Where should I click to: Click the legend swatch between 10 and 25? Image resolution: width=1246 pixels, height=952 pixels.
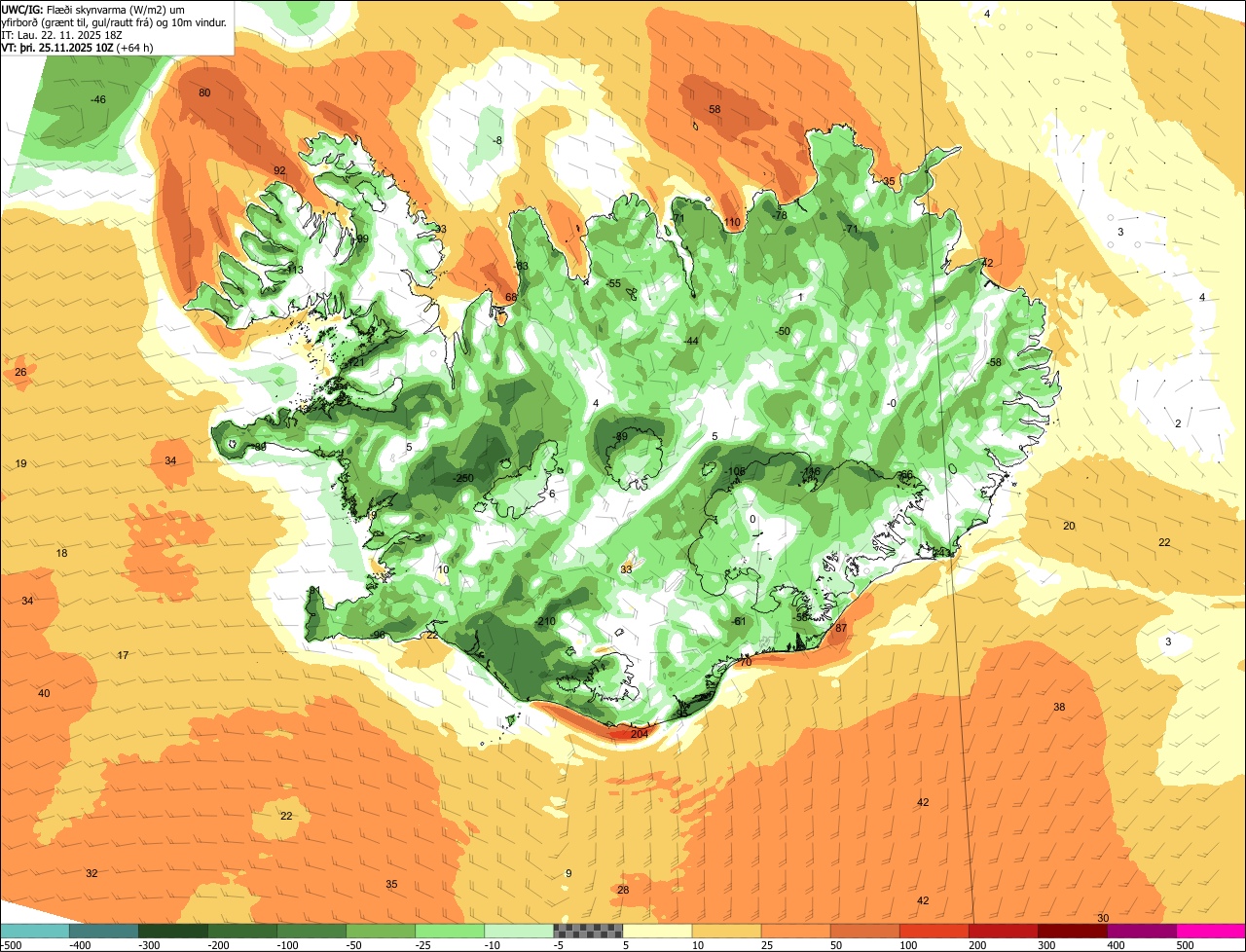coord(726,931)
